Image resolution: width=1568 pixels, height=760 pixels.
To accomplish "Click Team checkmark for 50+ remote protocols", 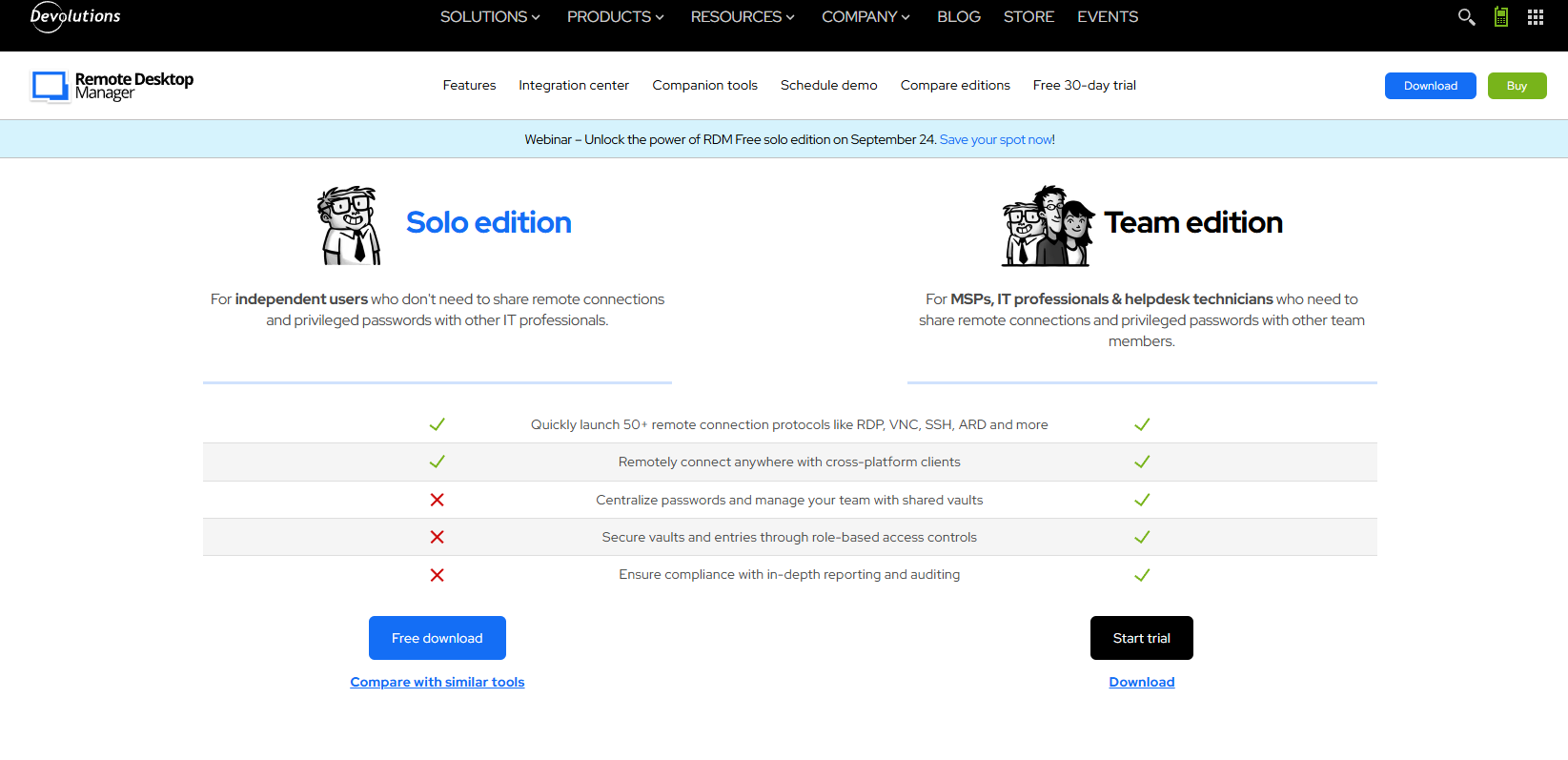I will (x=1142, y=424).
